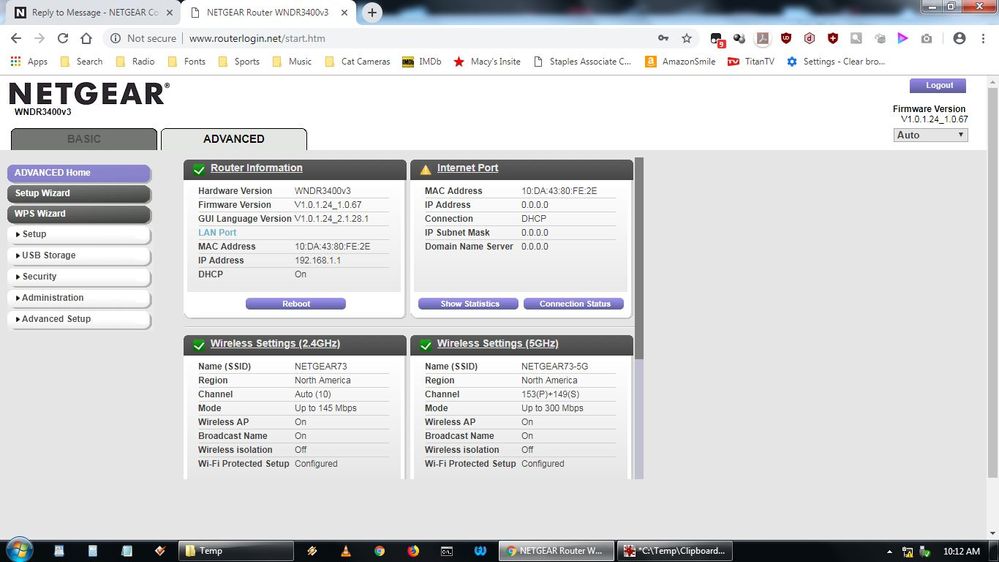
Task: Open the Chrome profile avatar icon
Action: click(x=959, y=38)
